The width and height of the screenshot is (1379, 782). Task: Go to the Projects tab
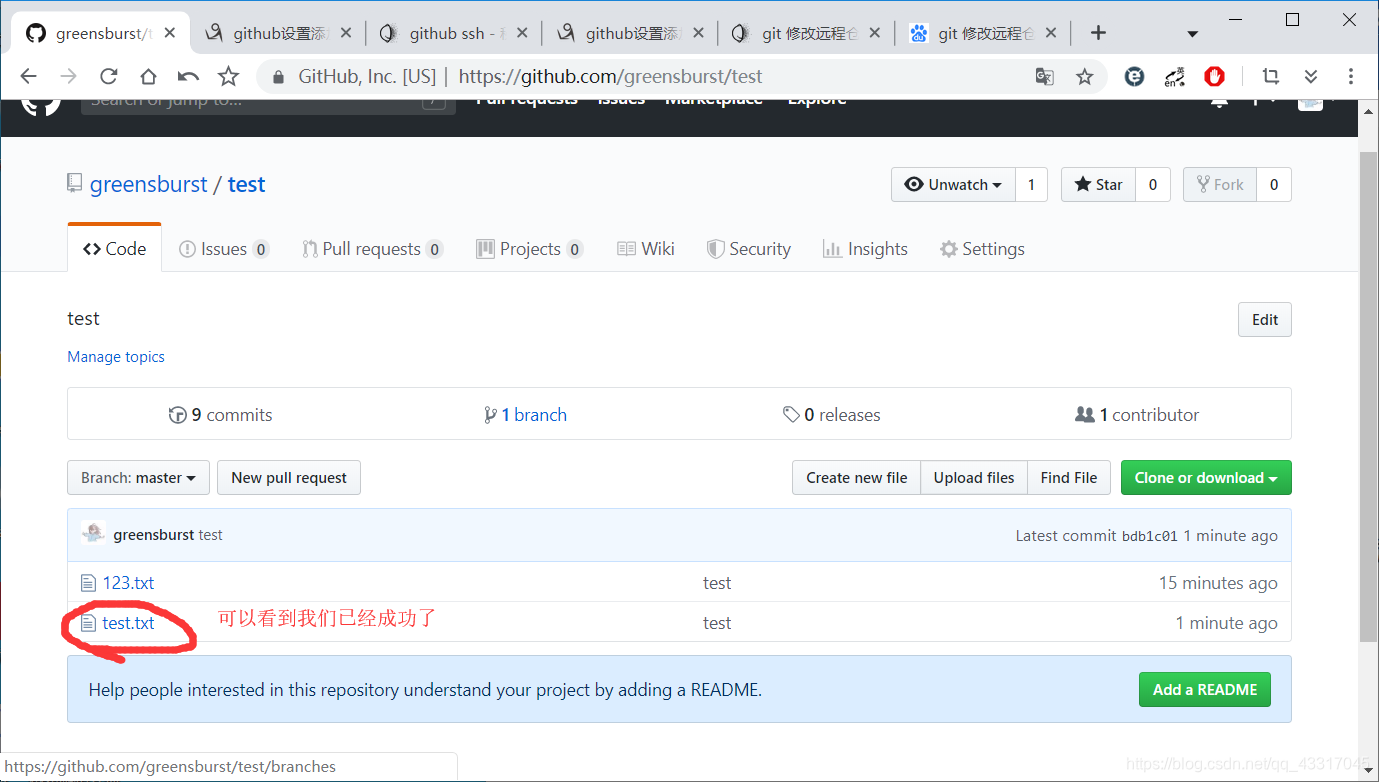coord(530,249)
